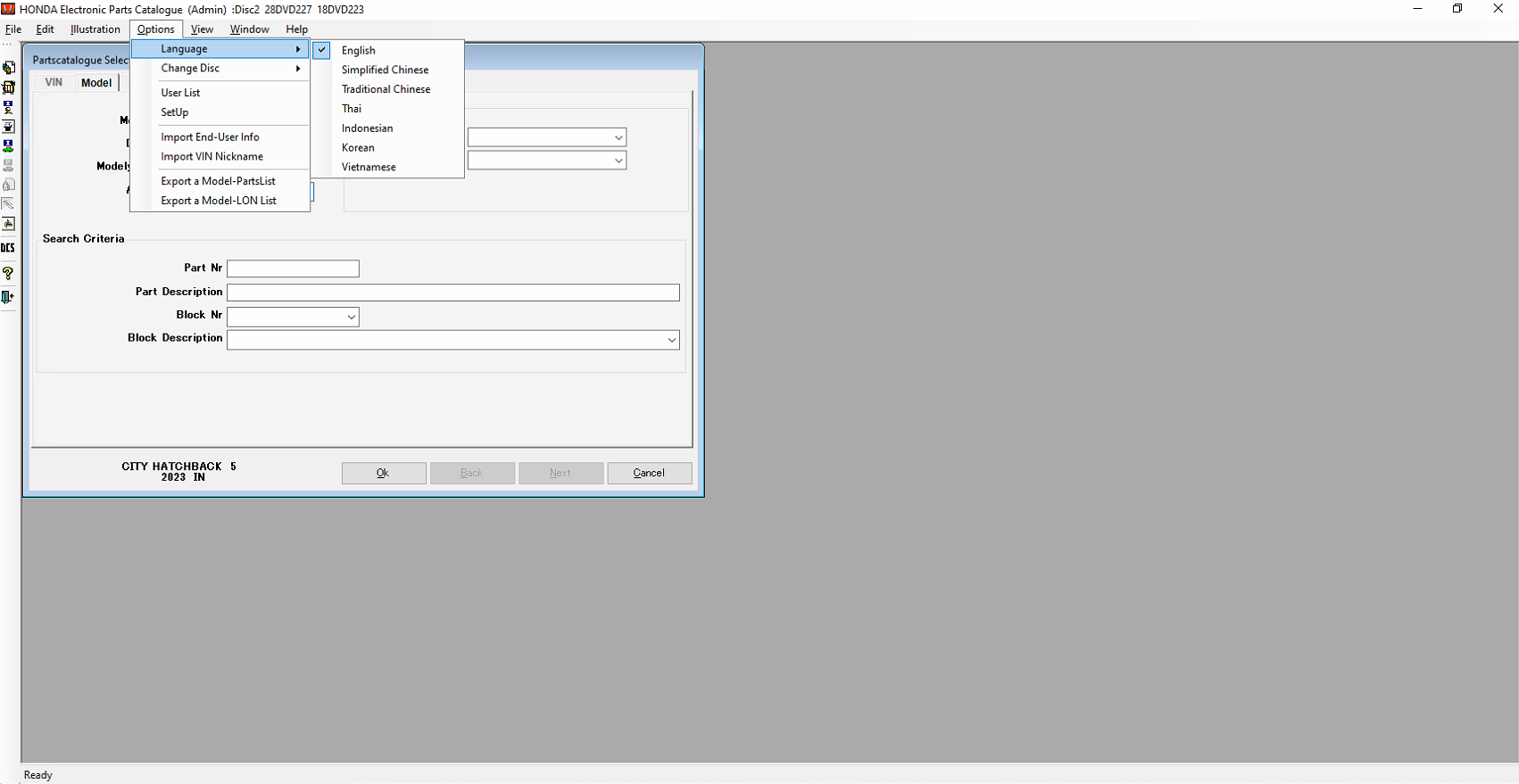
Task: Open the Block Description dropdown list
Action: pos(671,340)
